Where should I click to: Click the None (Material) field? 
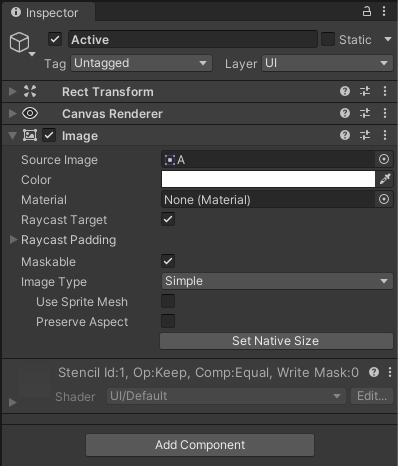coord(268,199)
